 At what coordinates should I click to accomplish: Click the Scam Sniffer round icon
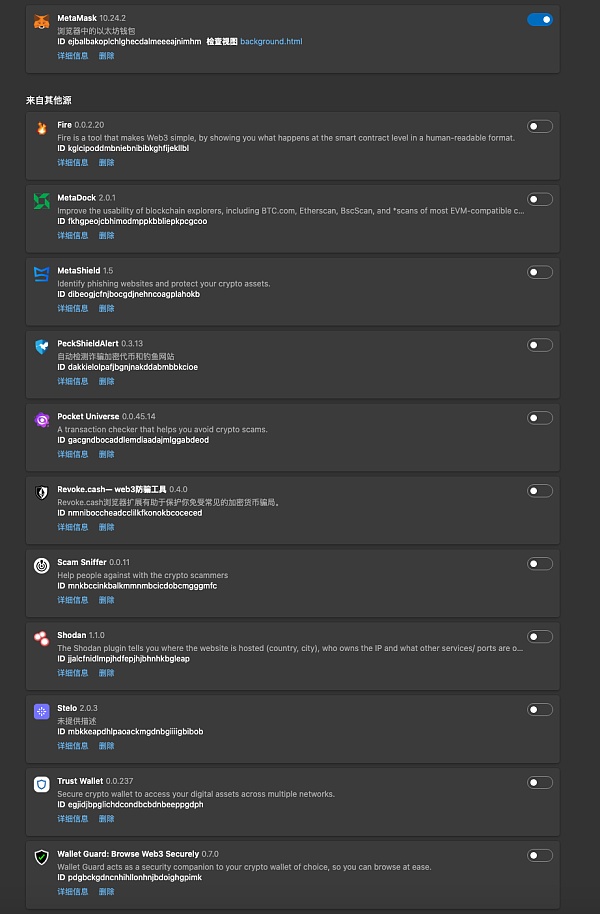41,565
